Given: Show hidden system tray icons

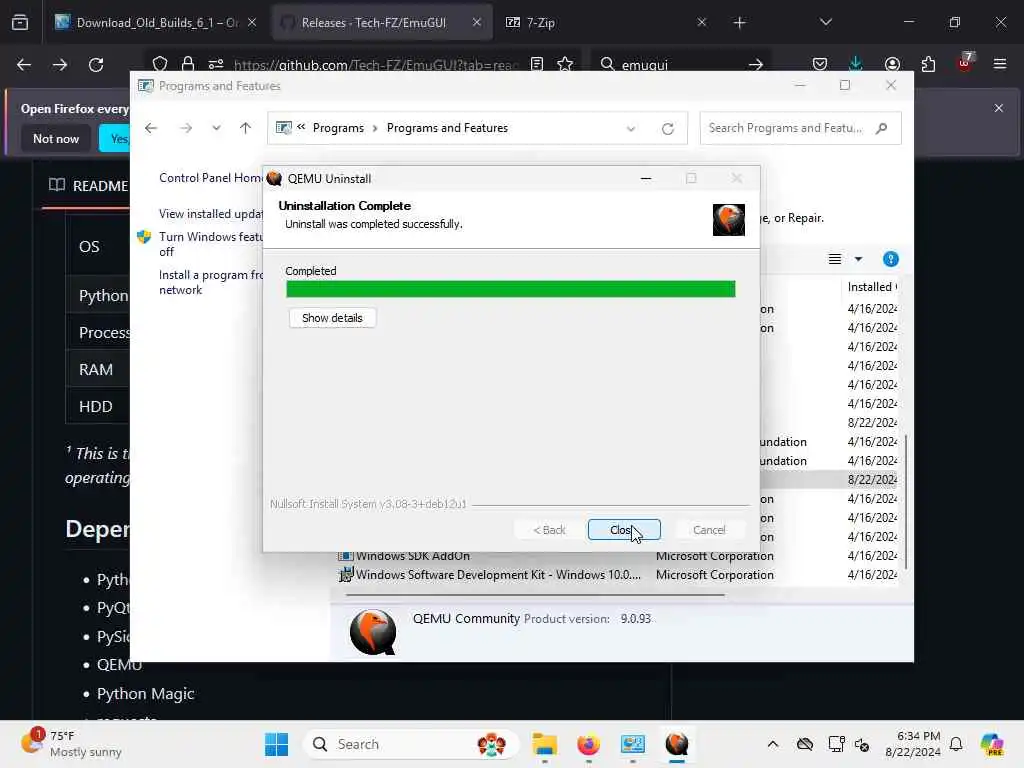Looking at the screenshot, I should click(773, 744).
